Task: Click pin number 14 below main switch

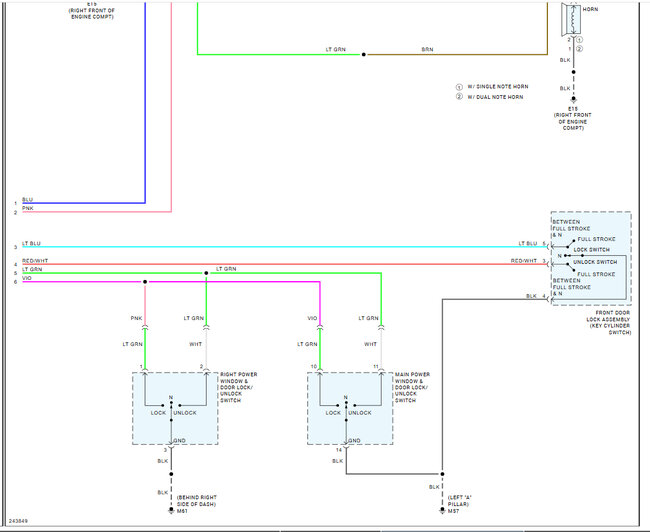Action: click(x=339, y=450)
